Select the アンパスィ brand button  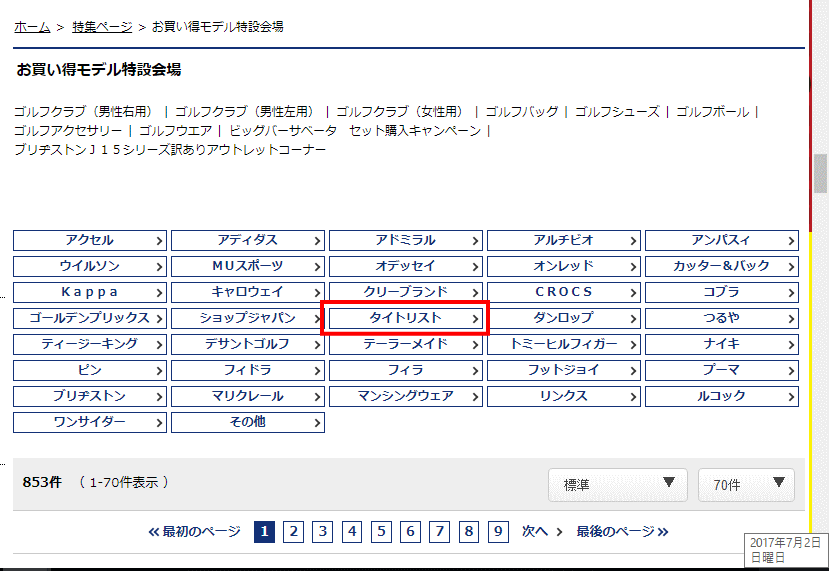[x=722, y=241]
